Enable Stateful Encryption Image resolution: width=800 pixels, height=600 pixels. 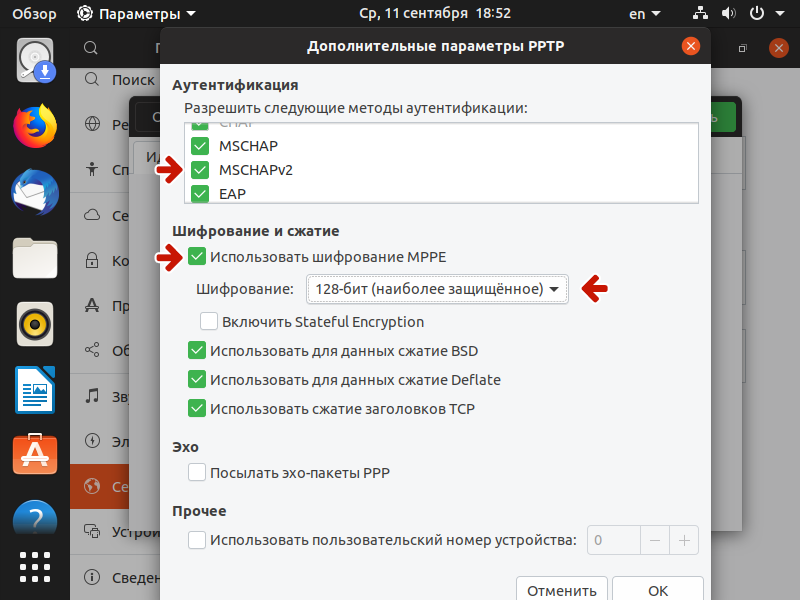208,322
